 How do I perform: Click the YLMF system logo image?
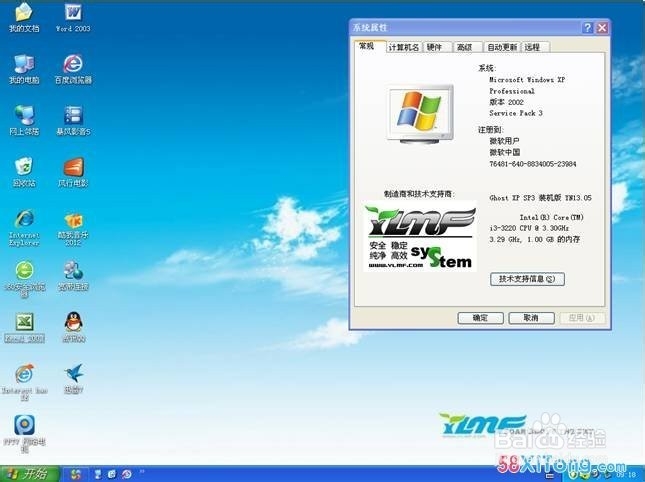pyautogui.click(x=420, y=236)
